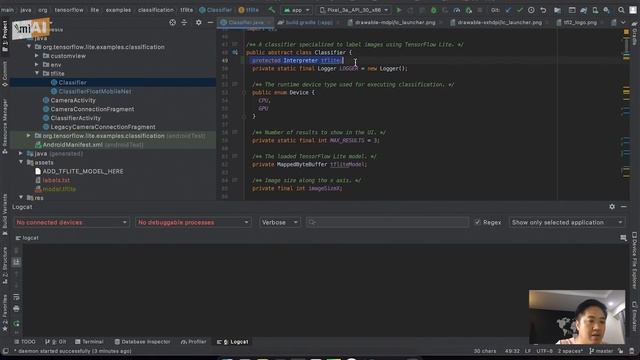The width and height of the screenshot is (640, 360).
Task: Open the TODO tool window tab
Action: pos(25,342)
